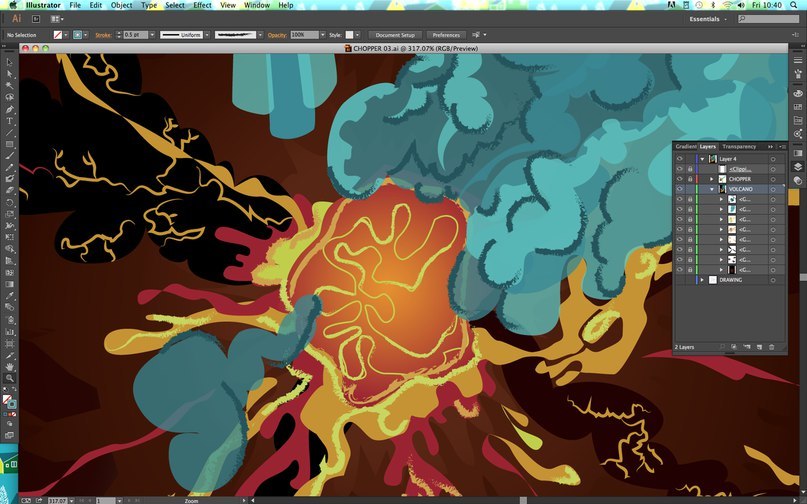Screen dimensions: 807x504
Task: Switch to the Transparency tab
Action: coord(739,147)
